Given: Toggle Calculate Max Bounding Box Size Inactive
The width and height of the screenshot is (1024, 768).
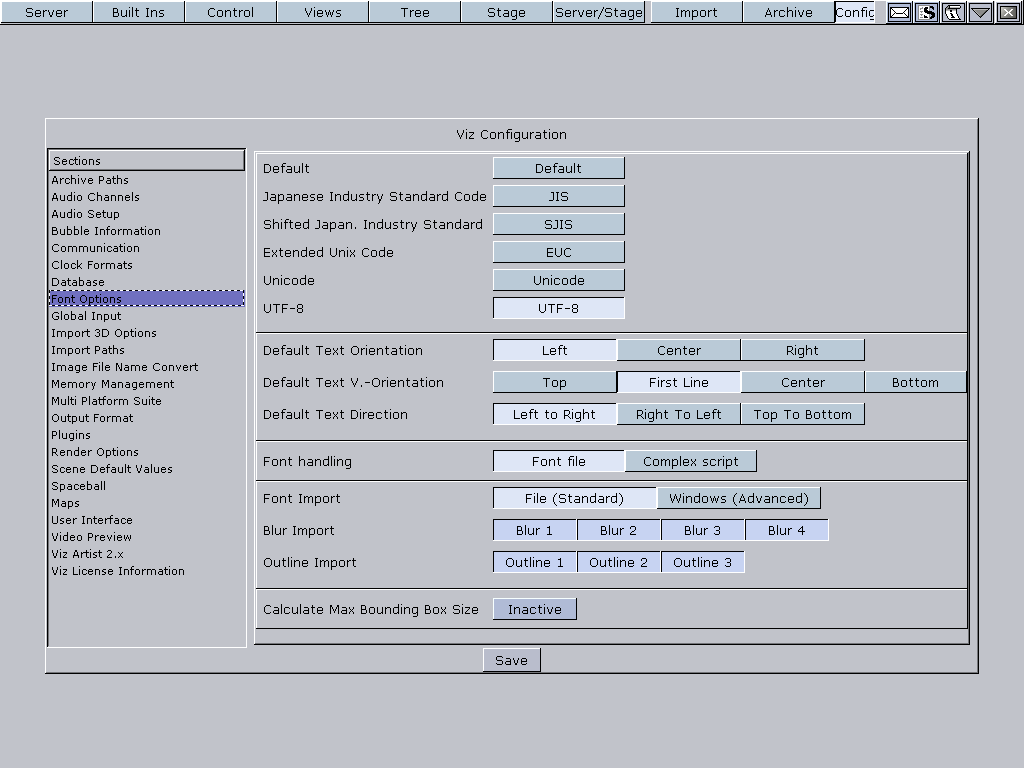Looking at the screenshot, I should click(x=535, y=609).
